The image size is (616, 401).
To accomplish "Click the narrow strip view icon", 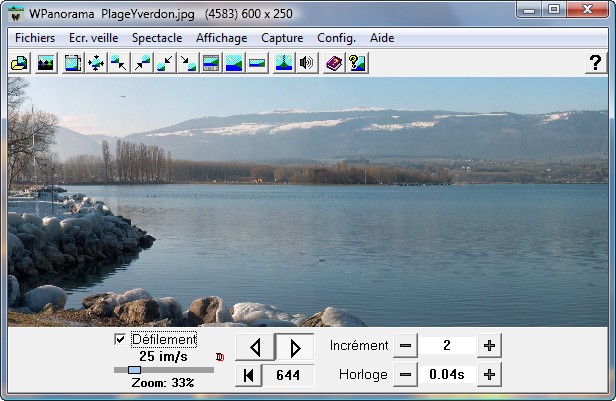I will click(257, 63).
